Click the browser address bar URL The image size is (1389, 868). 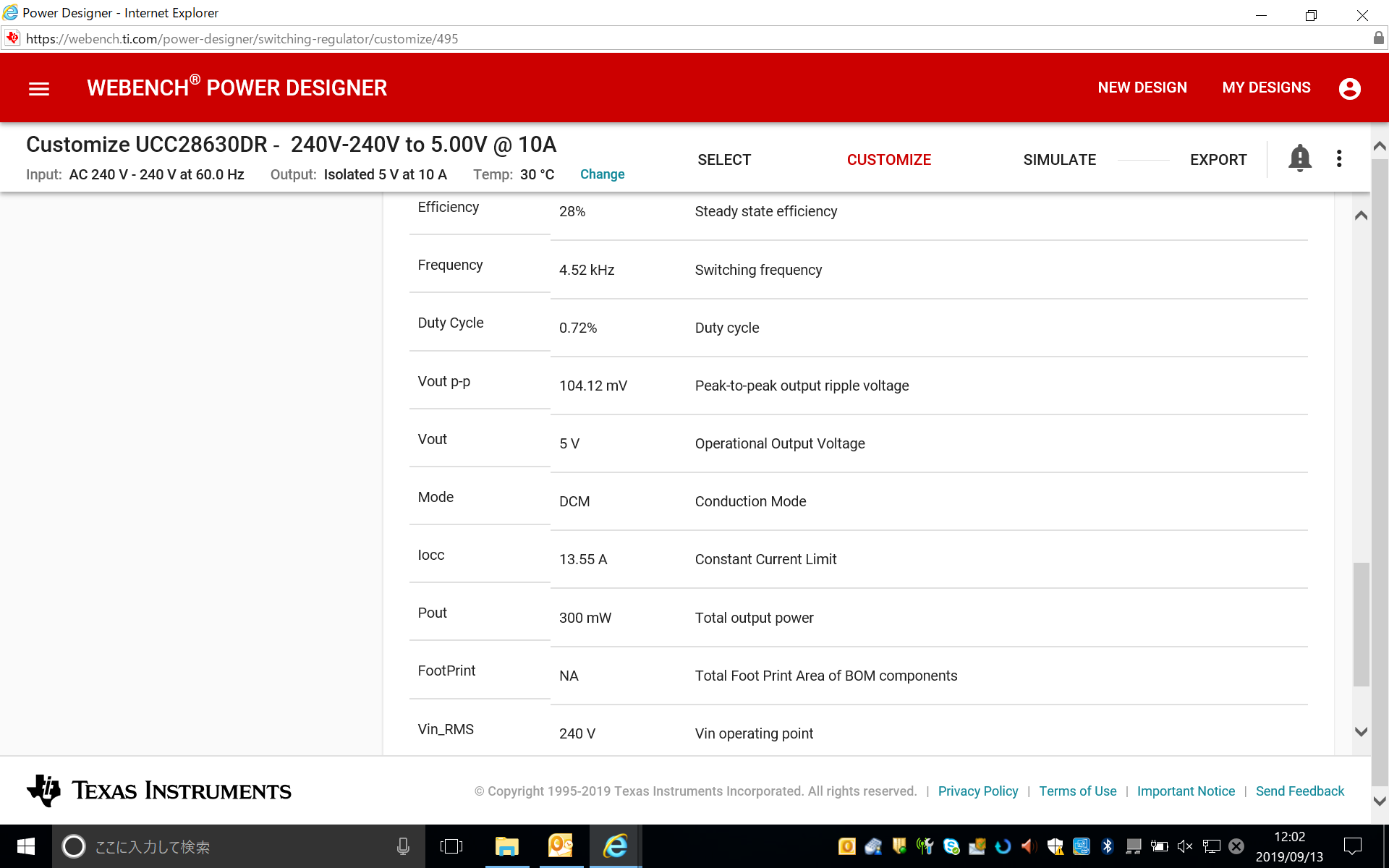[242, 39]
